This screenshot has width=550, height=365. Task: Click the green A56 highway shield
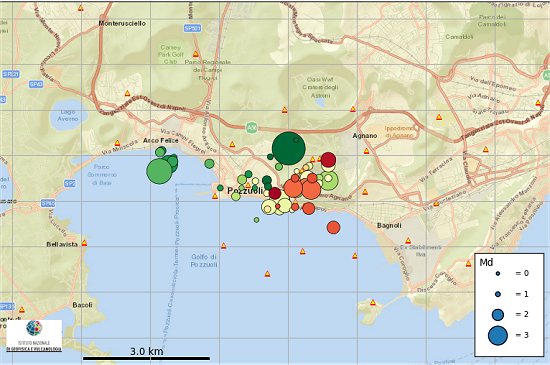coord(251,127)
